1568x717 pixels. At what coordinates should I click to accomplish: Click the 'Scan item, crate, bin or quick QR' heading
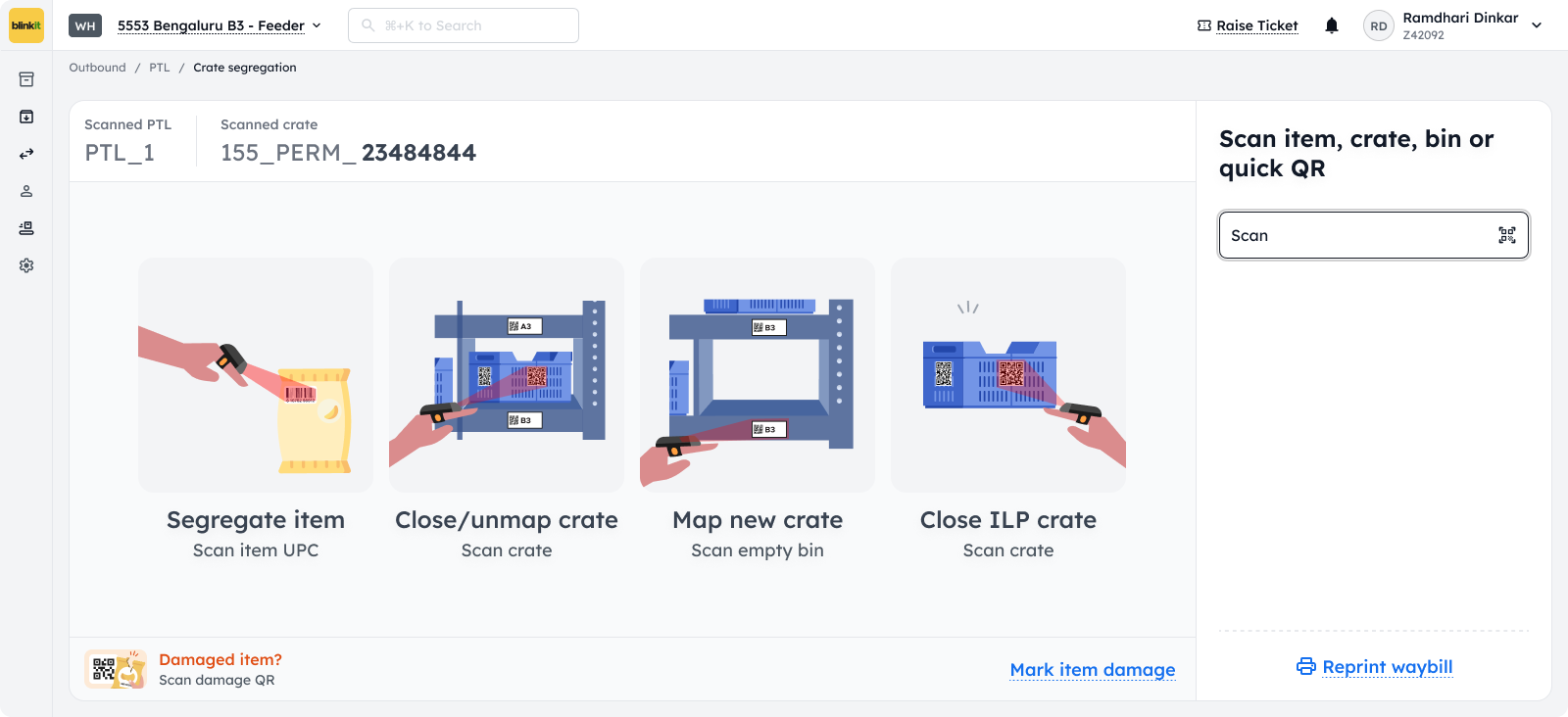(x=1356, y=154)
